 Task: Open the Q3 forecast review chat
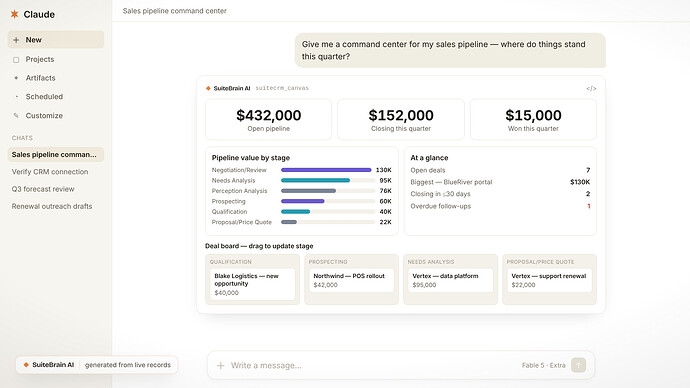pyautogui.click(x=56, y=189)
